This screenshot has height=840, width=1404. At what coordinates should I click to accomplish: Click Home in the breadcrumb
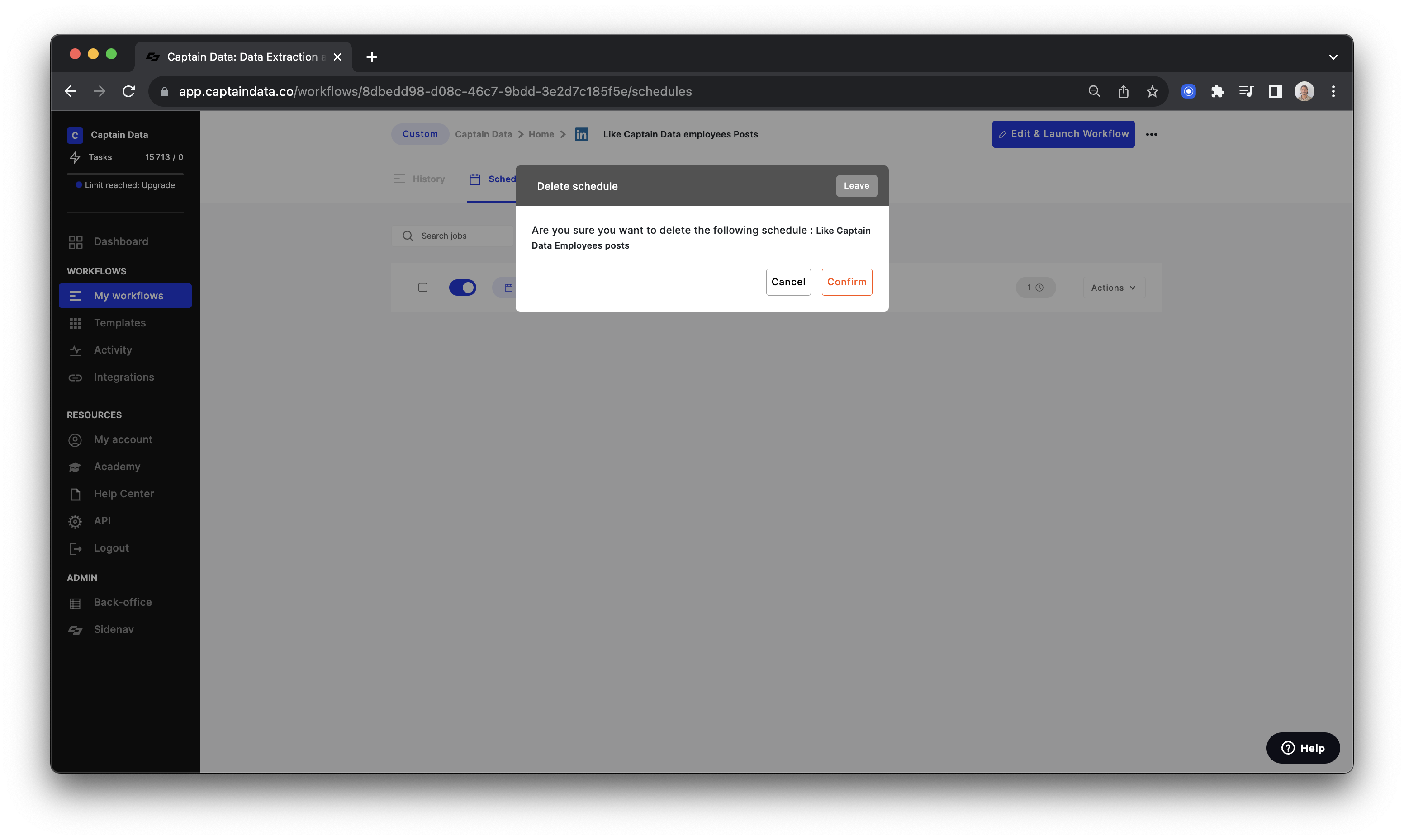[x=541, y=134]
